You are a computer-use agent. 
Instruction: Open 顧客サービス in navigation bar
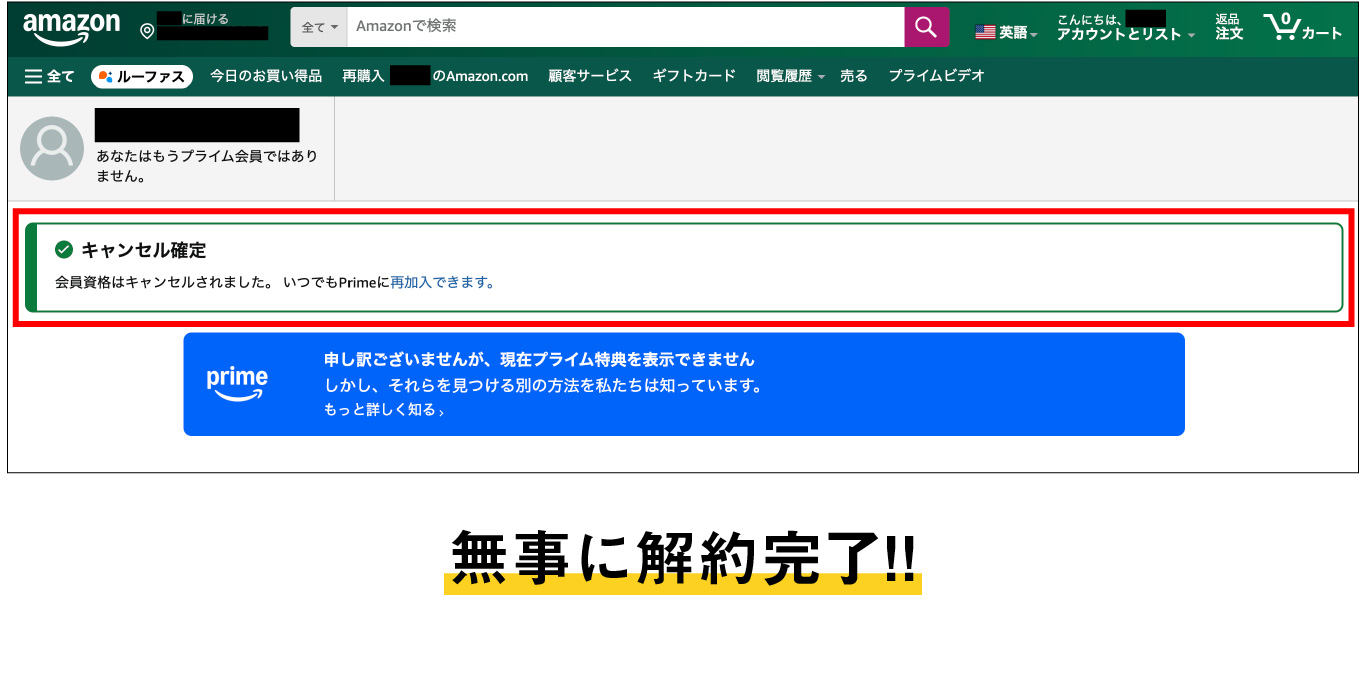click(590, 76)
